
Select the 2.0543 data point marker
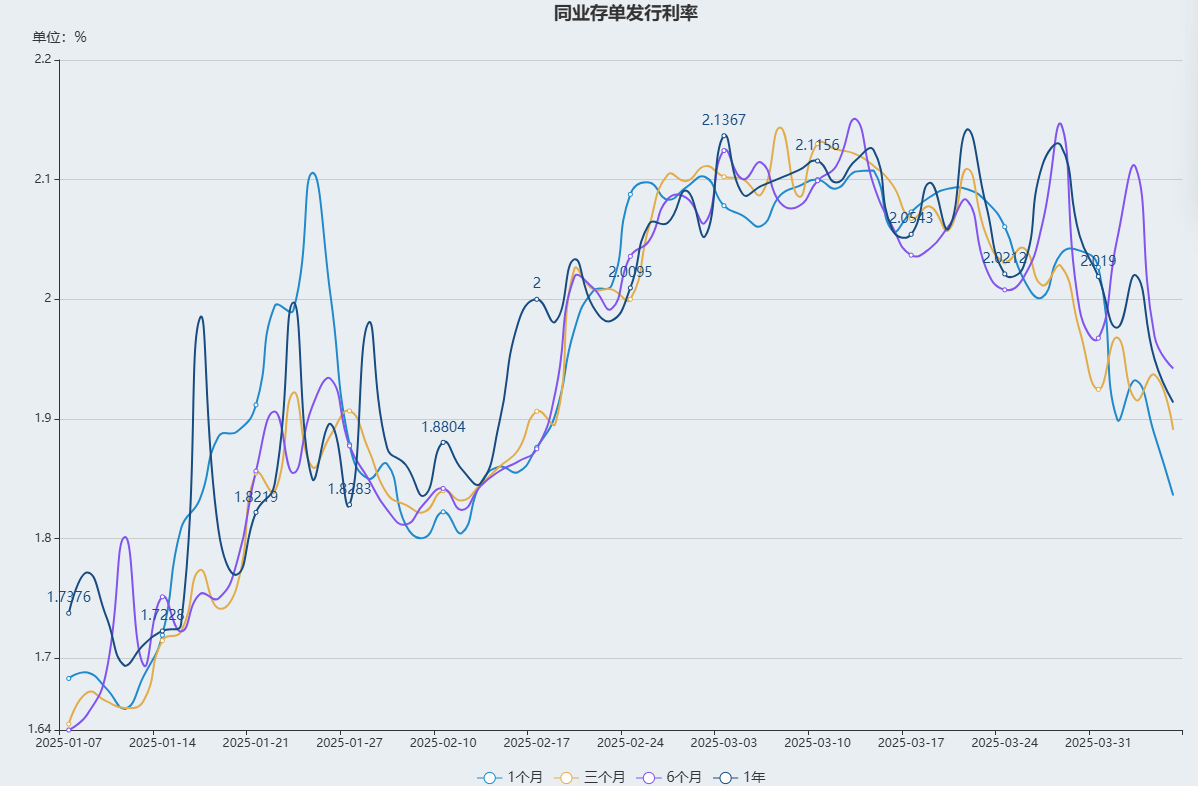coord(911,234)
